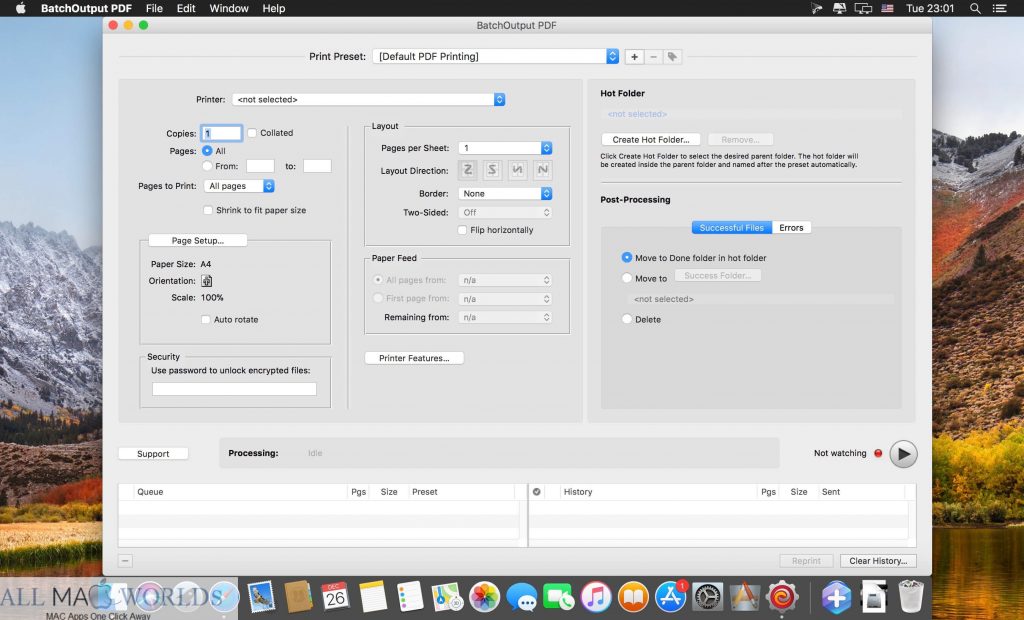Select the Move to radio option

pos(627,278)
